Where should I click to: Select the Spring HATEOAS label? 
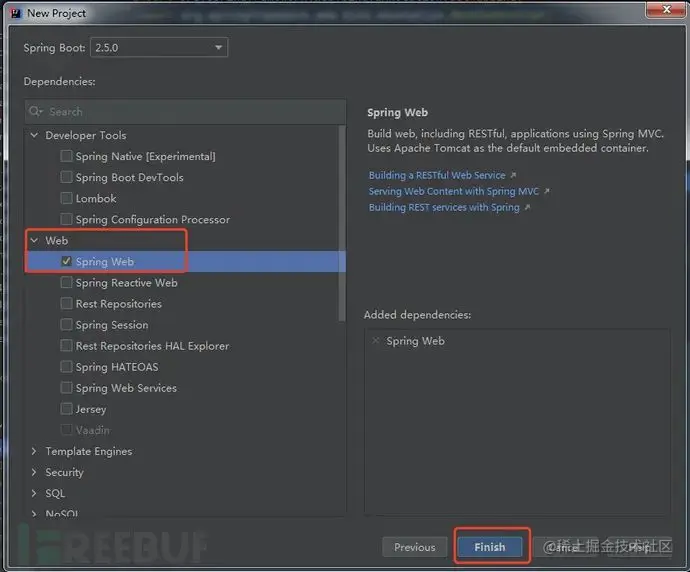[117, 367]
